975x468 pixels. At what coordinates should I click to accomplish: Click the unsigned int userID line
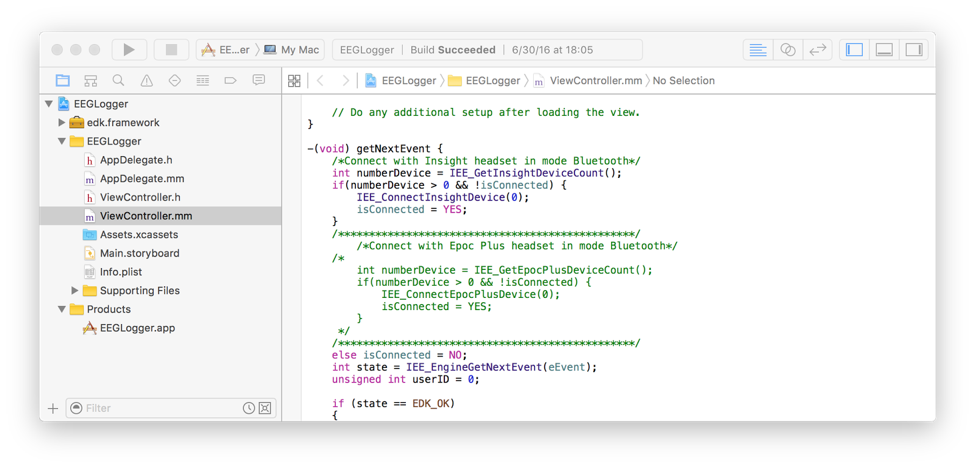[405, 380]
